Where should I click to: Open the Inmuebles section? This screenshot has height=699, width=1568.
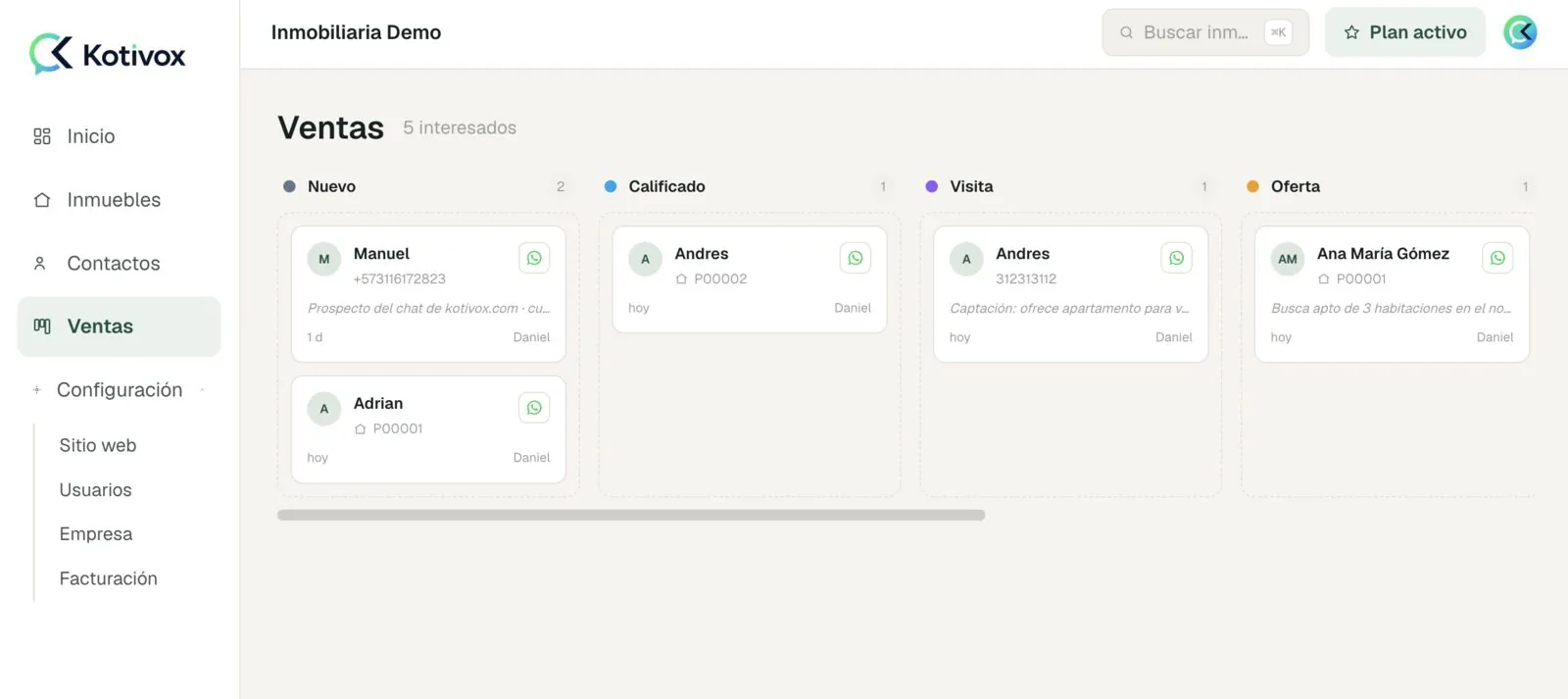coord(119,200)
